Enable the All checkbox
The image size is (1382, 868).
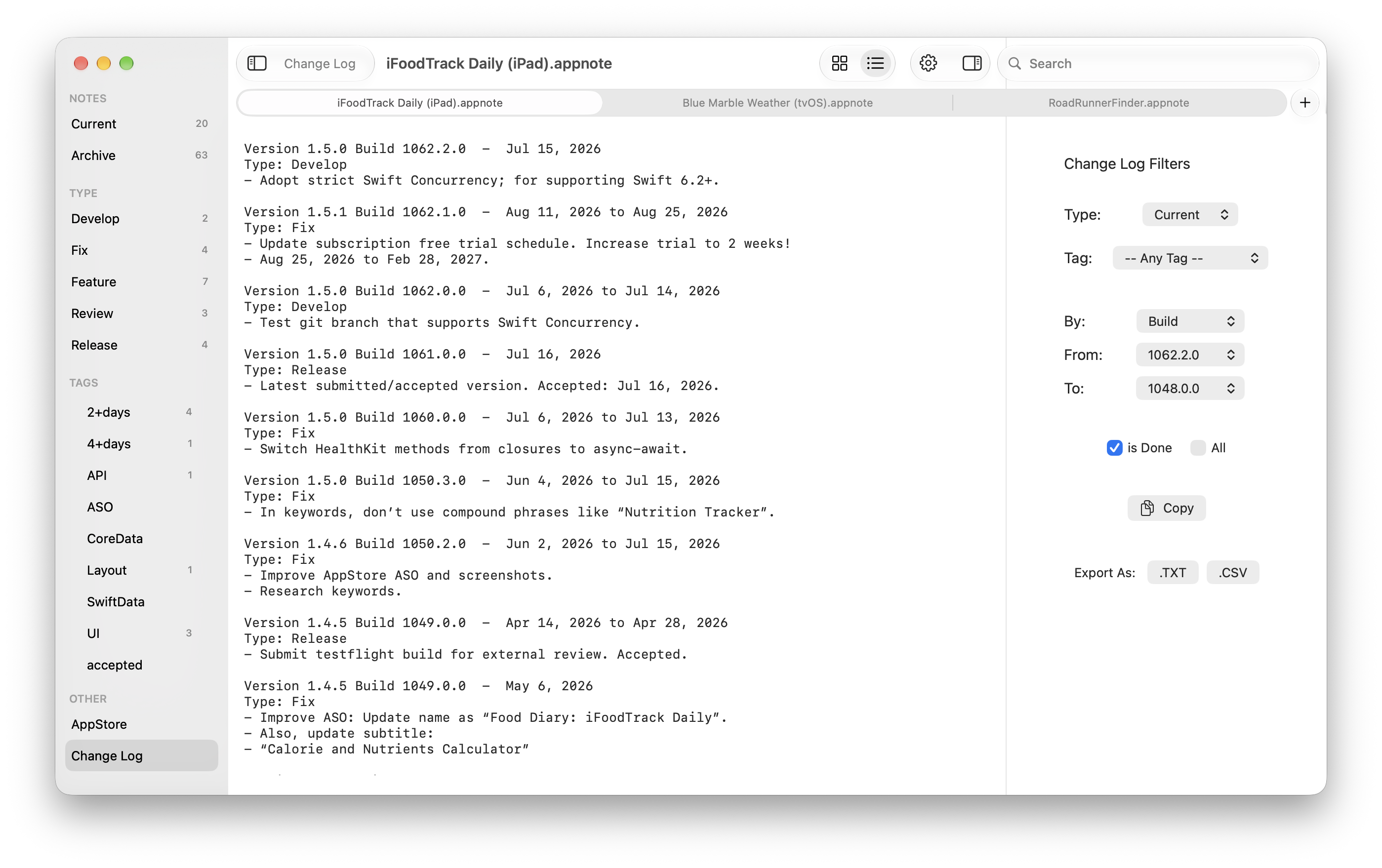1198,447
